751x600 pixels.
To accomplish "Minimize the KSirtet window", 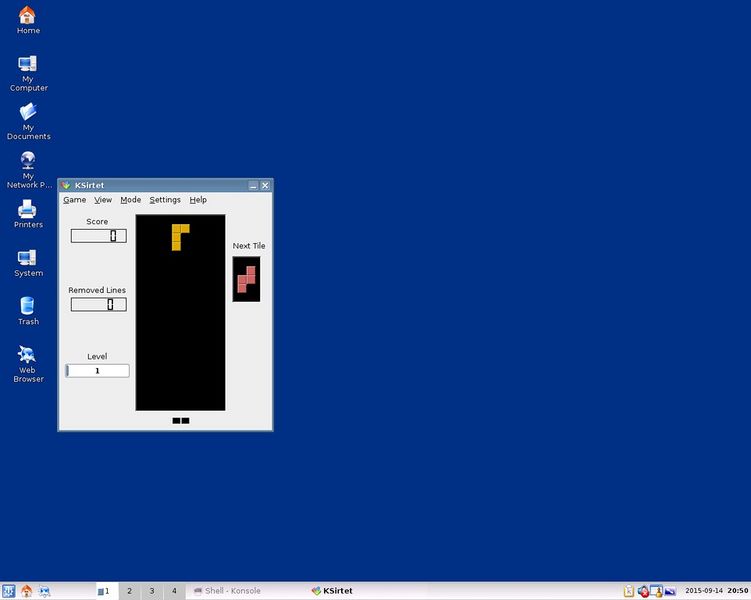I will (253, 186).
